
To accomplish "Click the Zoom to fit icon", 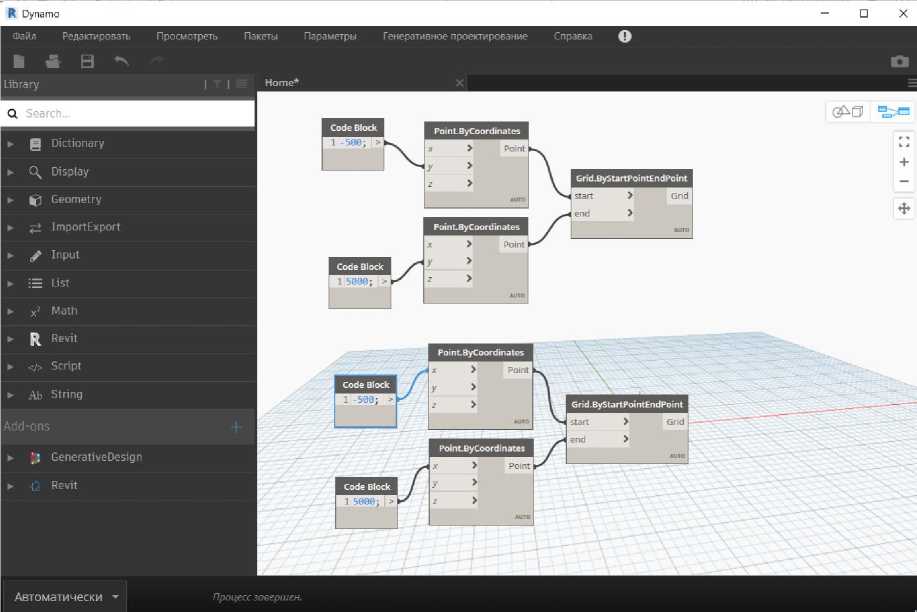I will coord(904,141).
